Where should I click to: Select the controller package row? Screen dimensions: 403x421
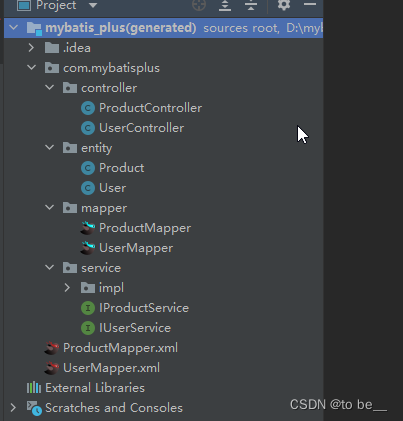tap(163, 88)
